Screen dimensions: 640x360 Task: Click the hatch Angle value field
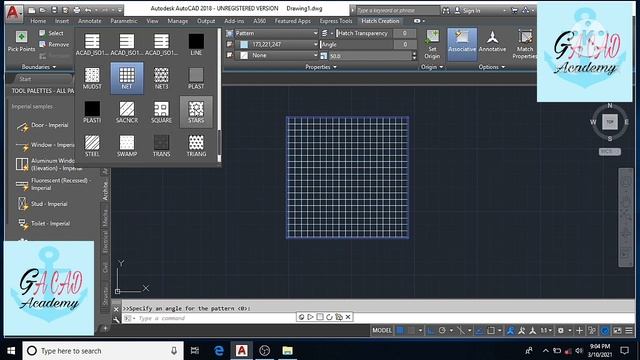pos(405,44)
